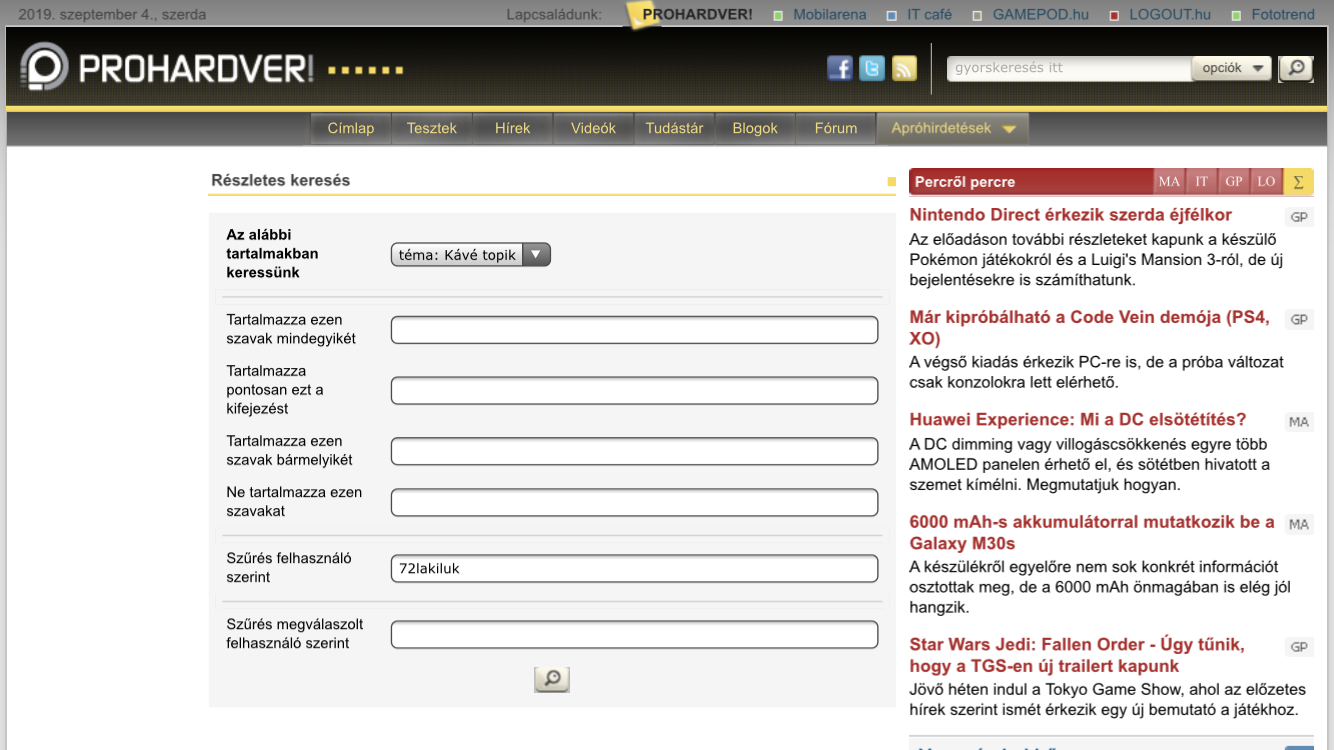Click the PROHARDVER! link in top bar
Viewport: 1334px width, 750px height.
tap(697, 14)
